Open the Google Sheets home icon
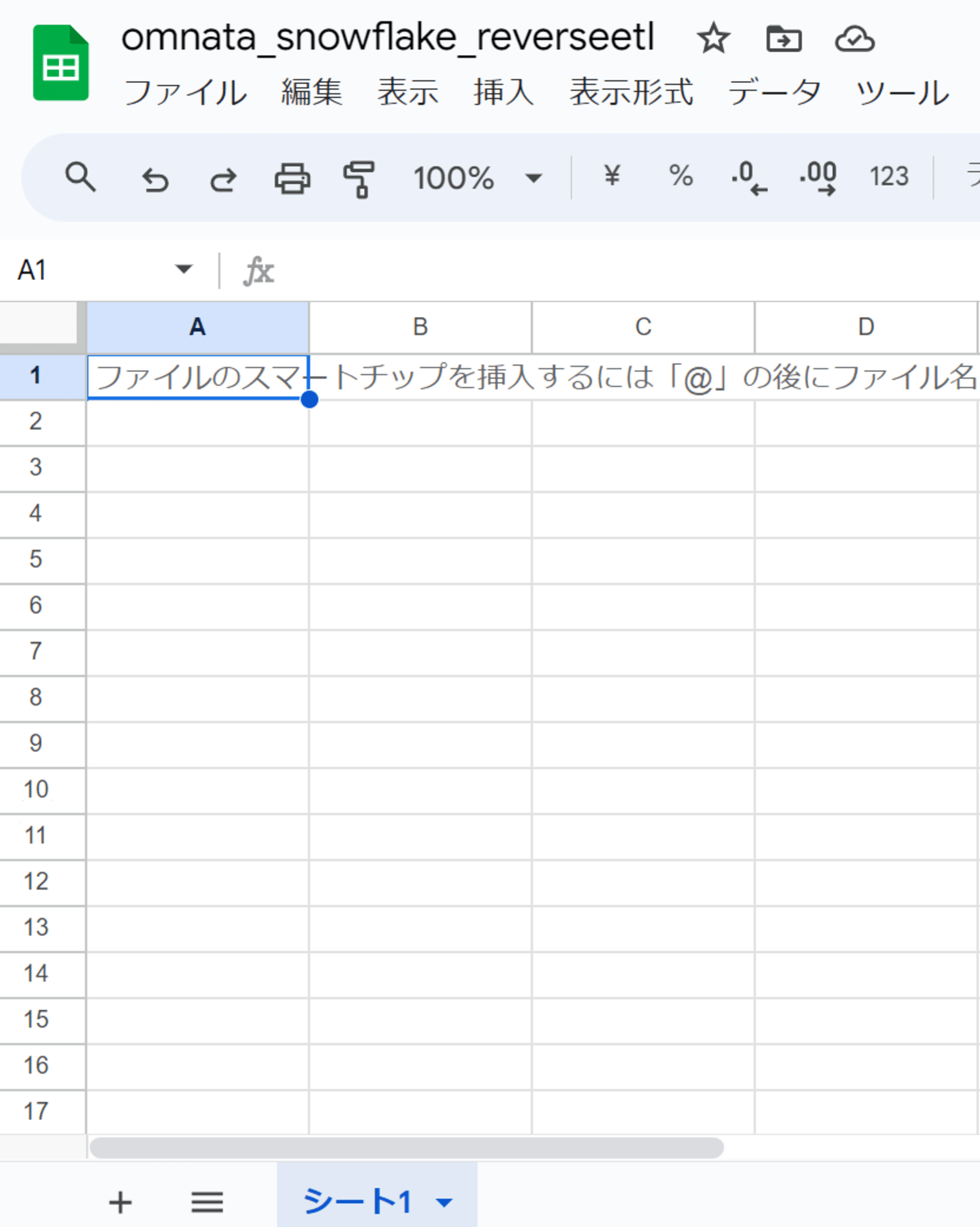 coord(61,63)
